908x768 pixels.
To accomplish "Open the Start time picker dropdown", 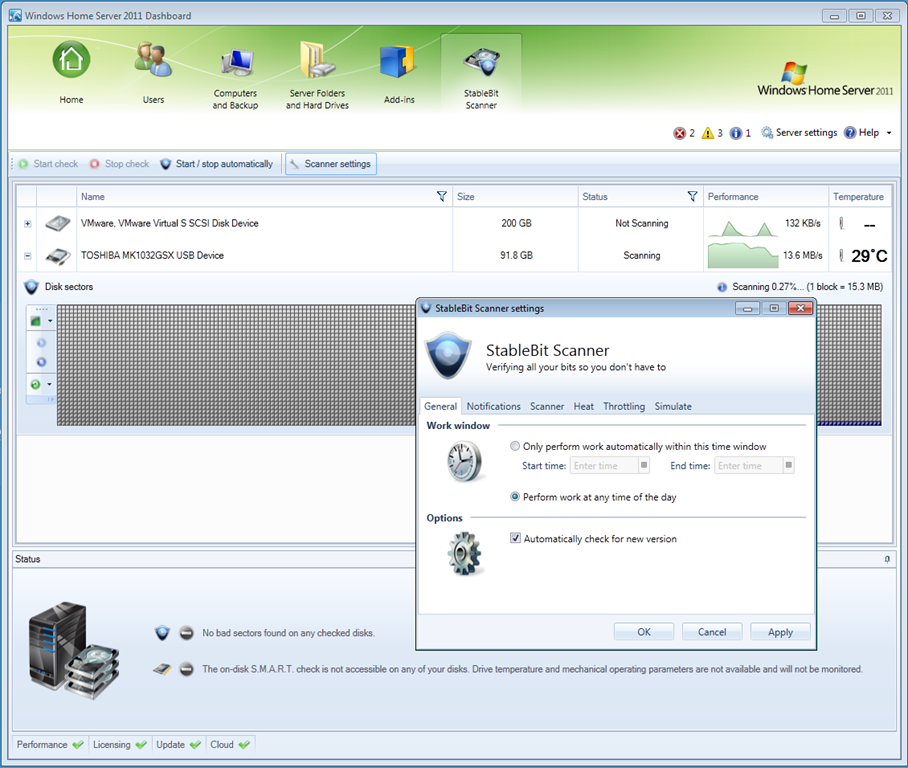I will 643,465.
